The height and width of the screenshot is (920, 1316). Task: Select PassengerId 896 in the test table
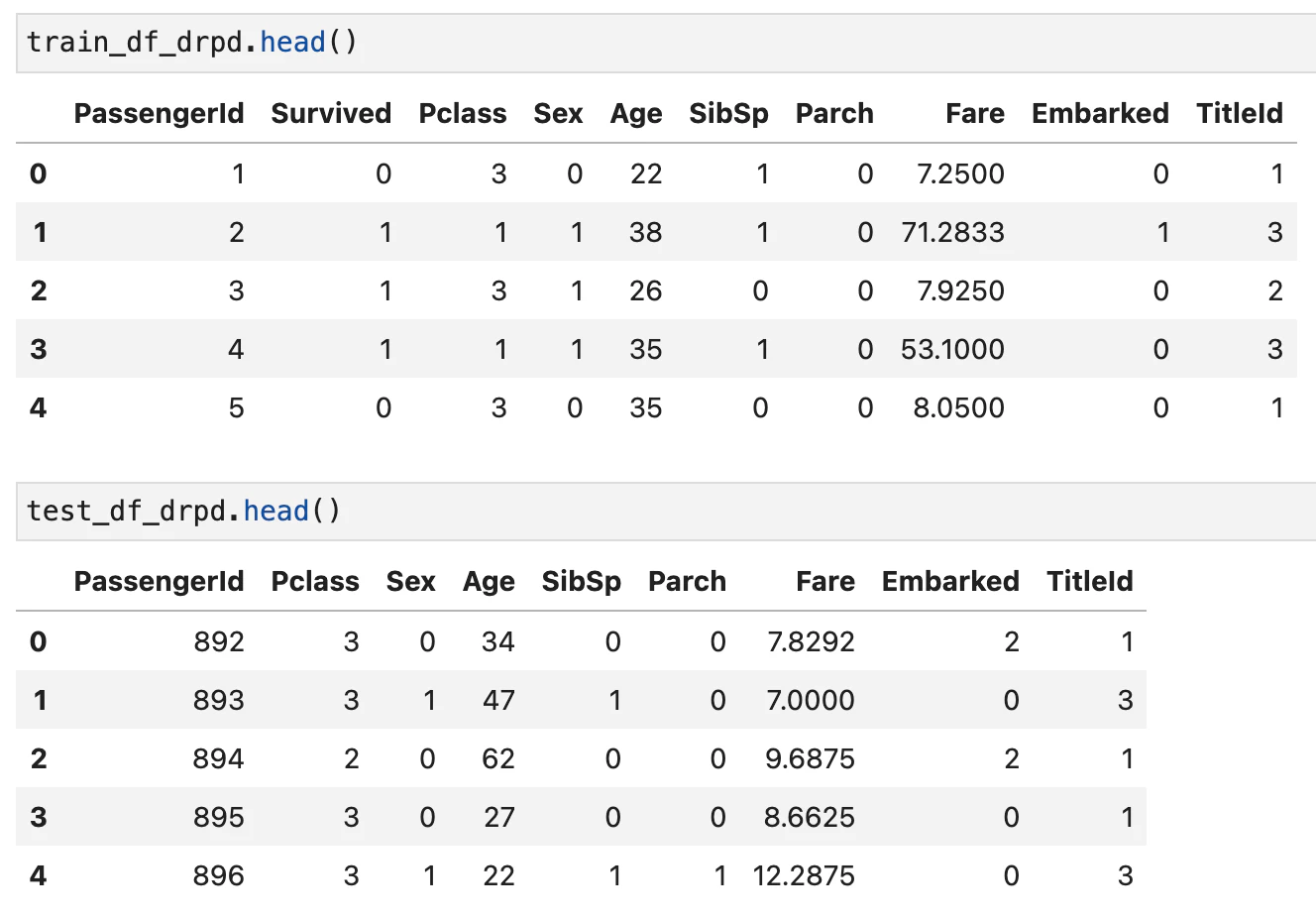click(219, 875)
